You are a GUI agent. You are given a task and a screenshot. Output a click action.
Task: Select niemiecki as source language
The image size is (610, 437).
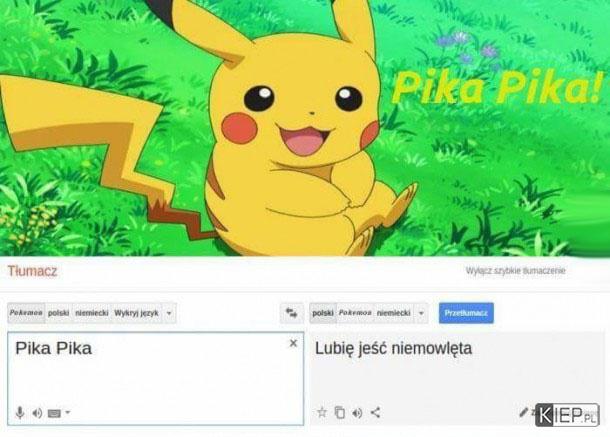pyautogui.click(x=92, y=313)
